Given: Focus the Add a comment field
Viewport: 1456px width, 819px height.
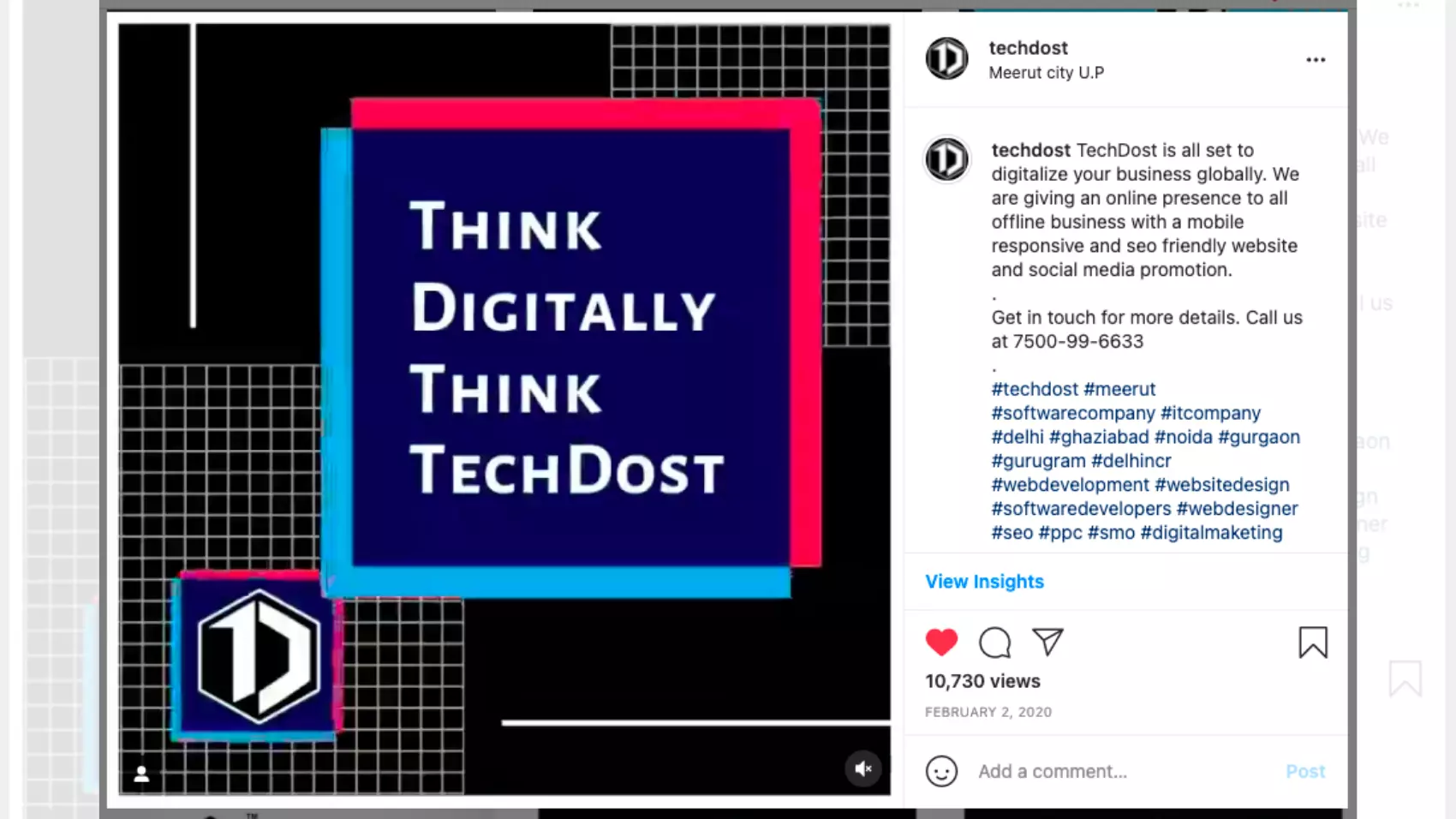Looking at the screenshot, I should 1124,771.
